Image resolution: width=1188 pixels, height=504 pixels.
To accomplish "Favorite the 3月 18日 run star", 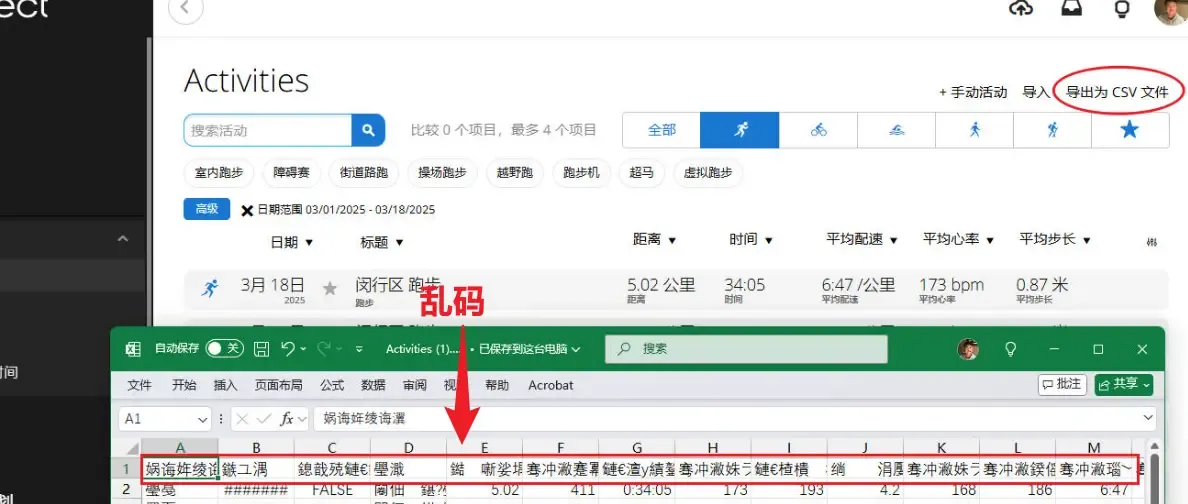I will 330,288.
